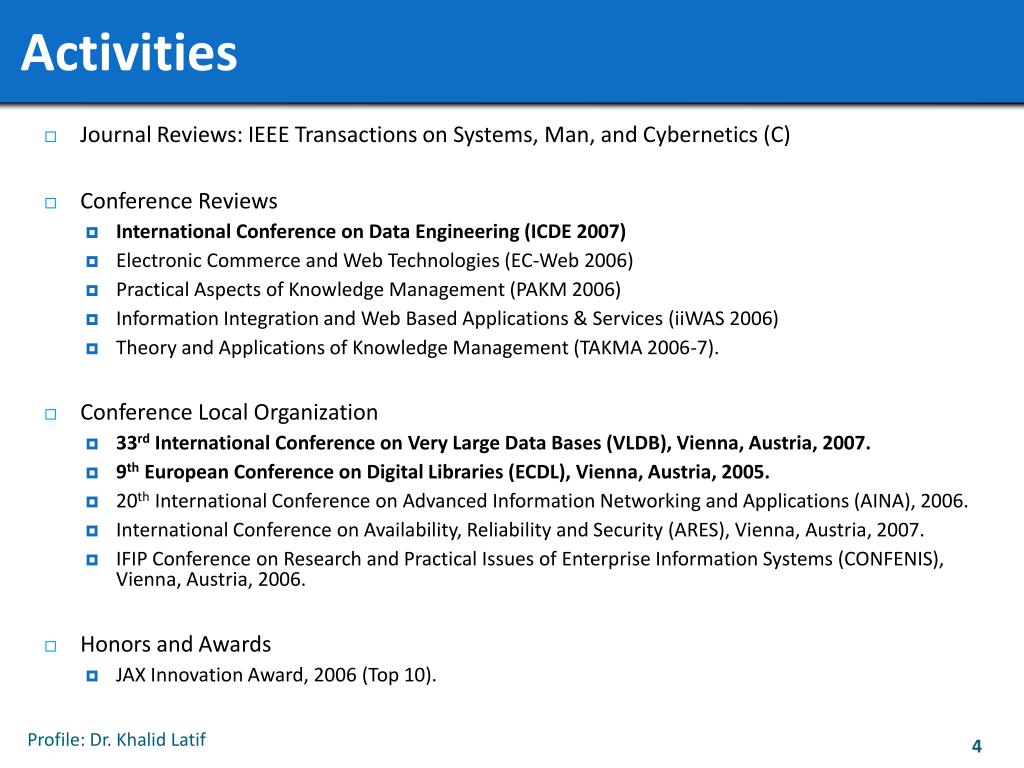Screen dimensions: 1024x768
Task: Select the 20th AINA 2006 conference line
Action: (542, 501)
